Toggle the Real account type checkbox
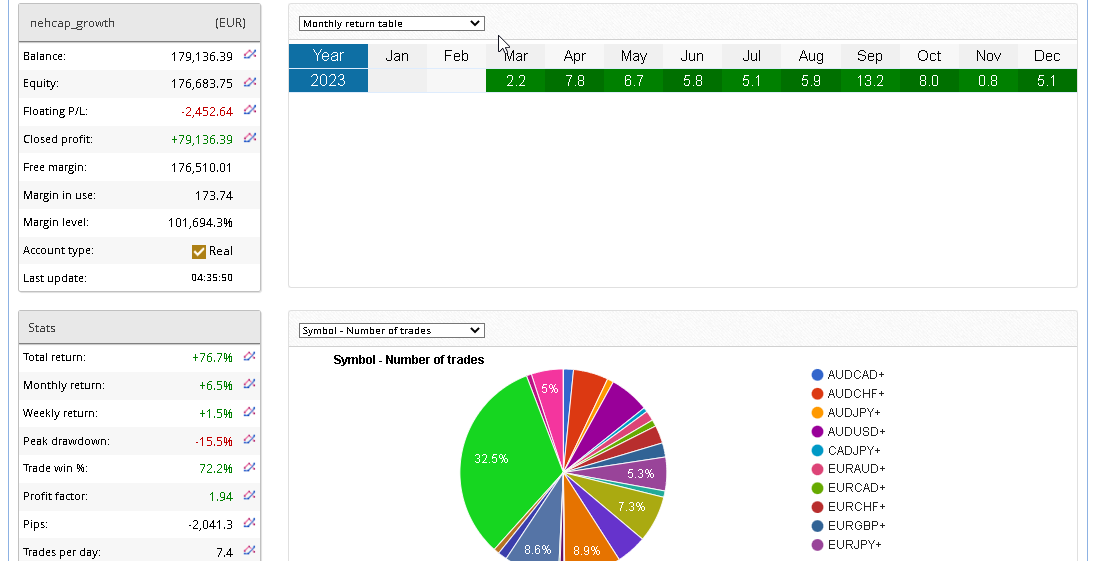Viewport: 1101px width, 561px height. click(199, 251)
